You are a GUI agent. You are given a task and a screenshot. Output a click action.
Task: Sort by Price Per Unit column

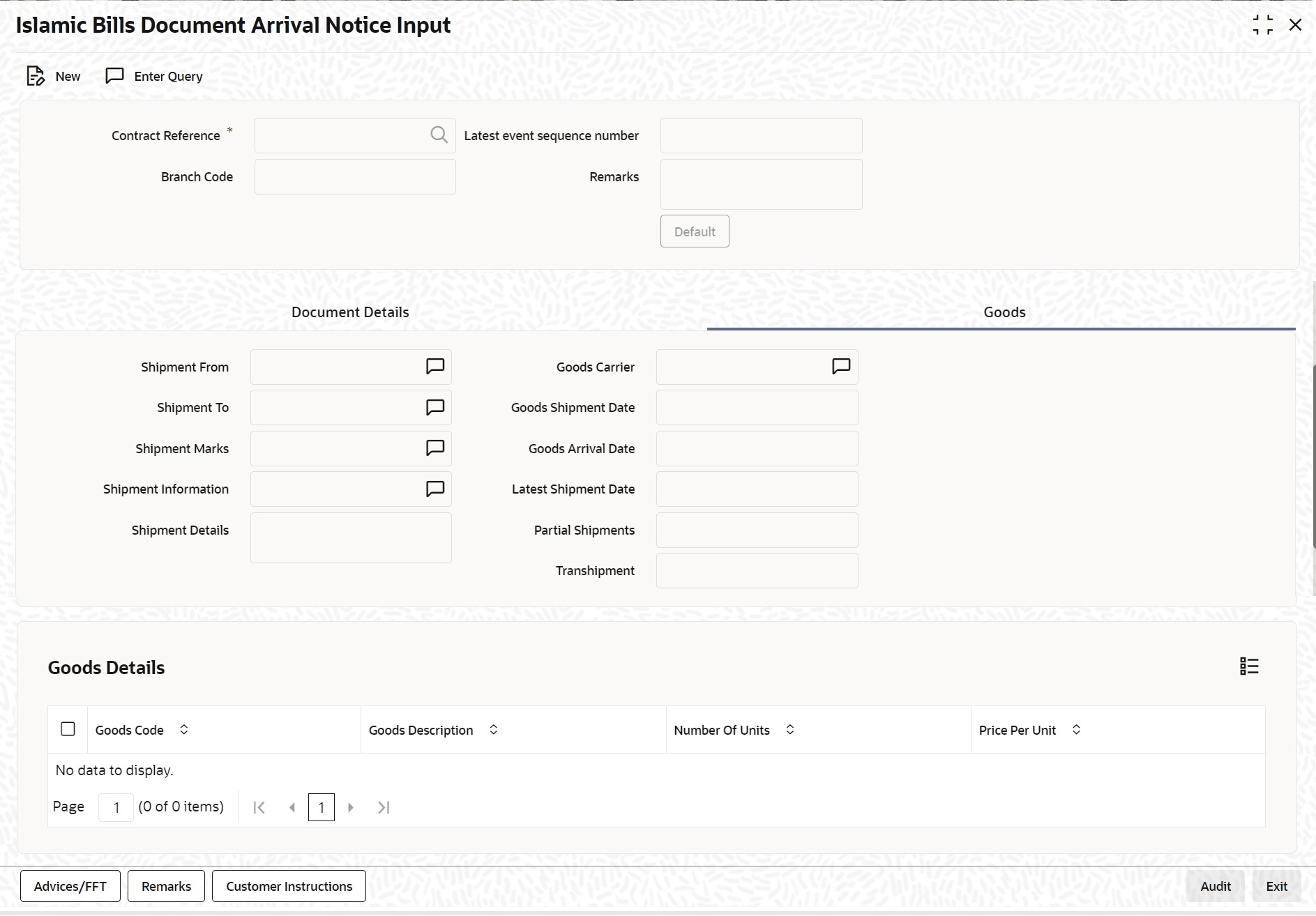pyautogui.click(x=1076, y=729)
